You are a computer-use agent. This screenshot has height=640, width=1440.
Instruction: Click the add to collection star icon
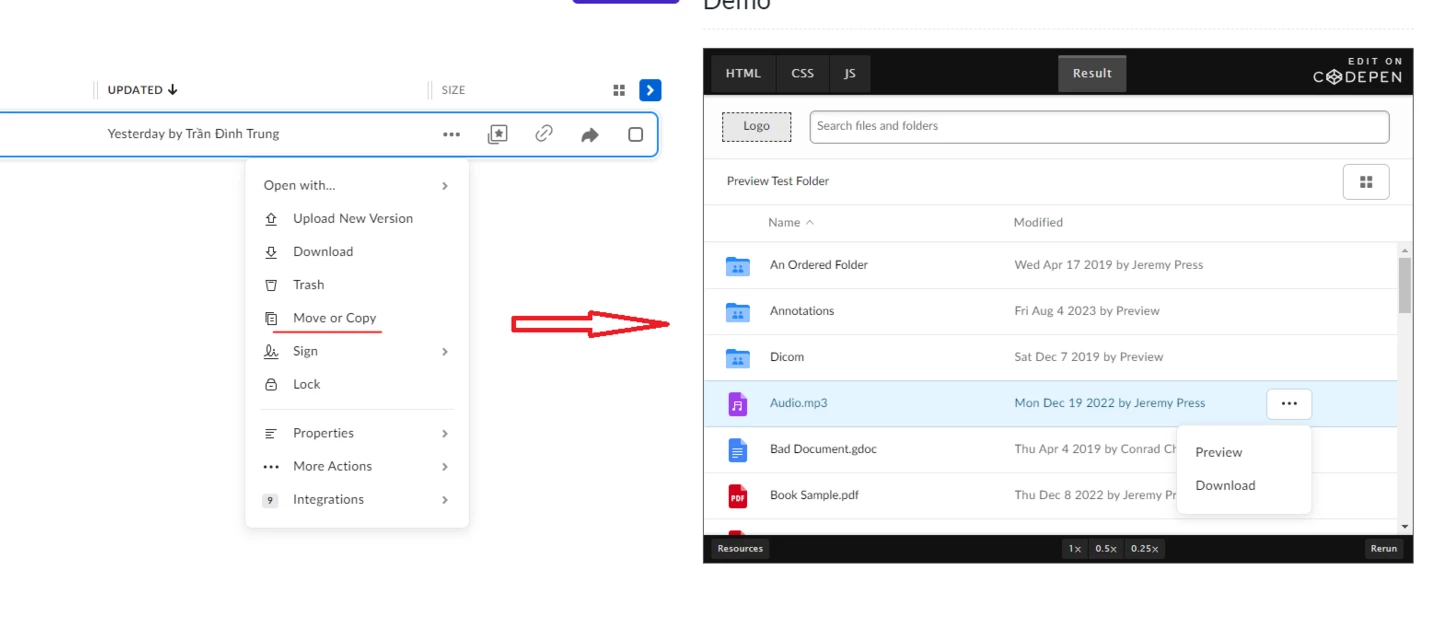click(497, 134)
